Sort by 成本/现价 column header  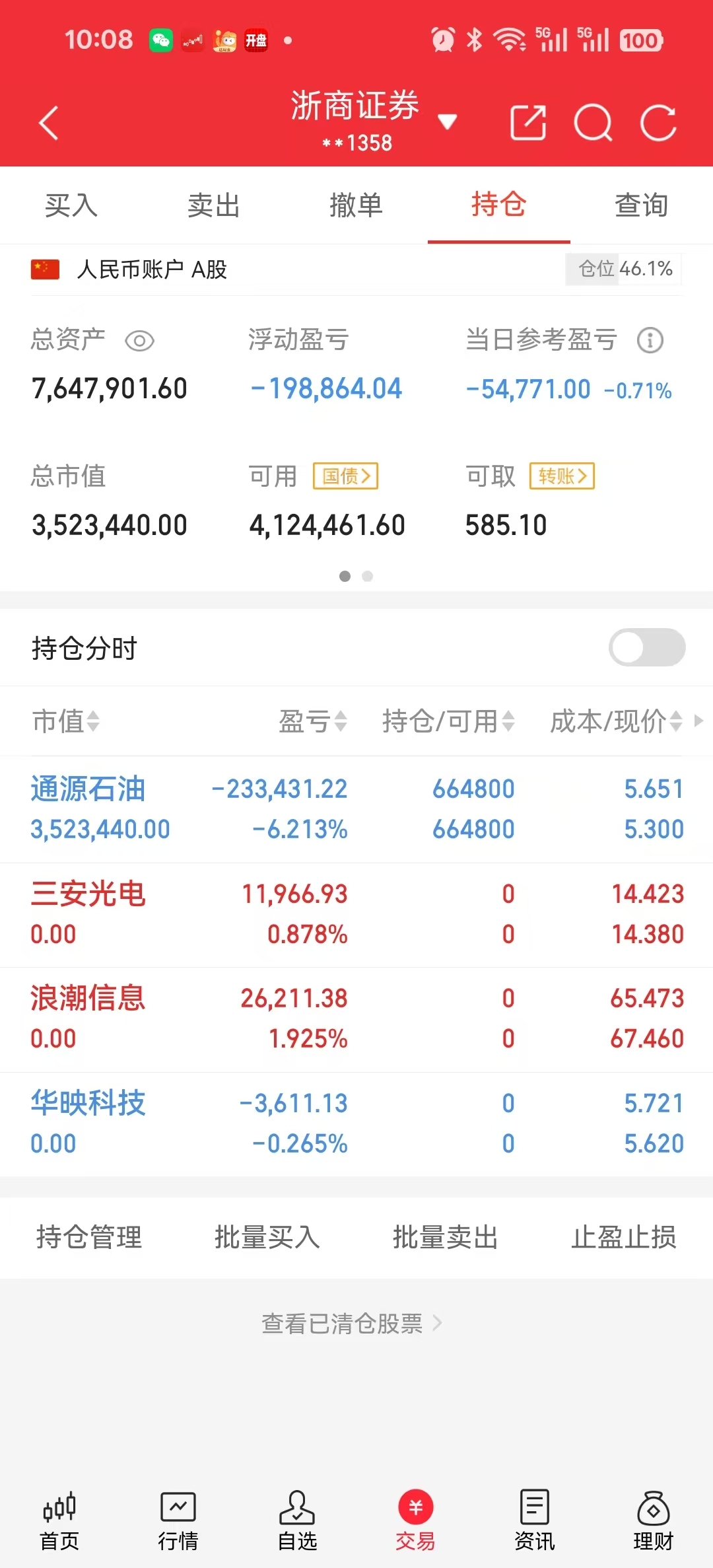616,721
